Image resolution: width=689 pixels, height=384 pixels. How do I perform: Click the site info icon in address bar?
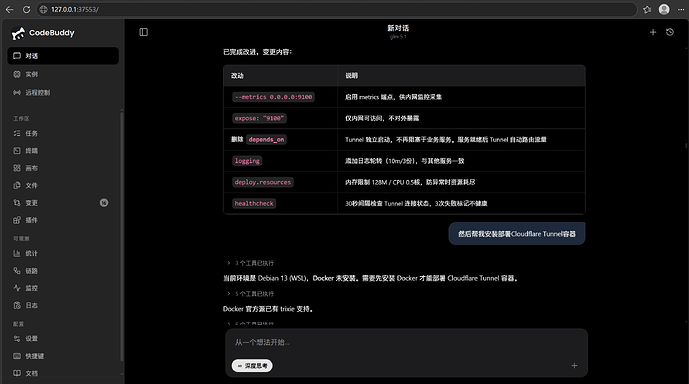tap(44, 9)
